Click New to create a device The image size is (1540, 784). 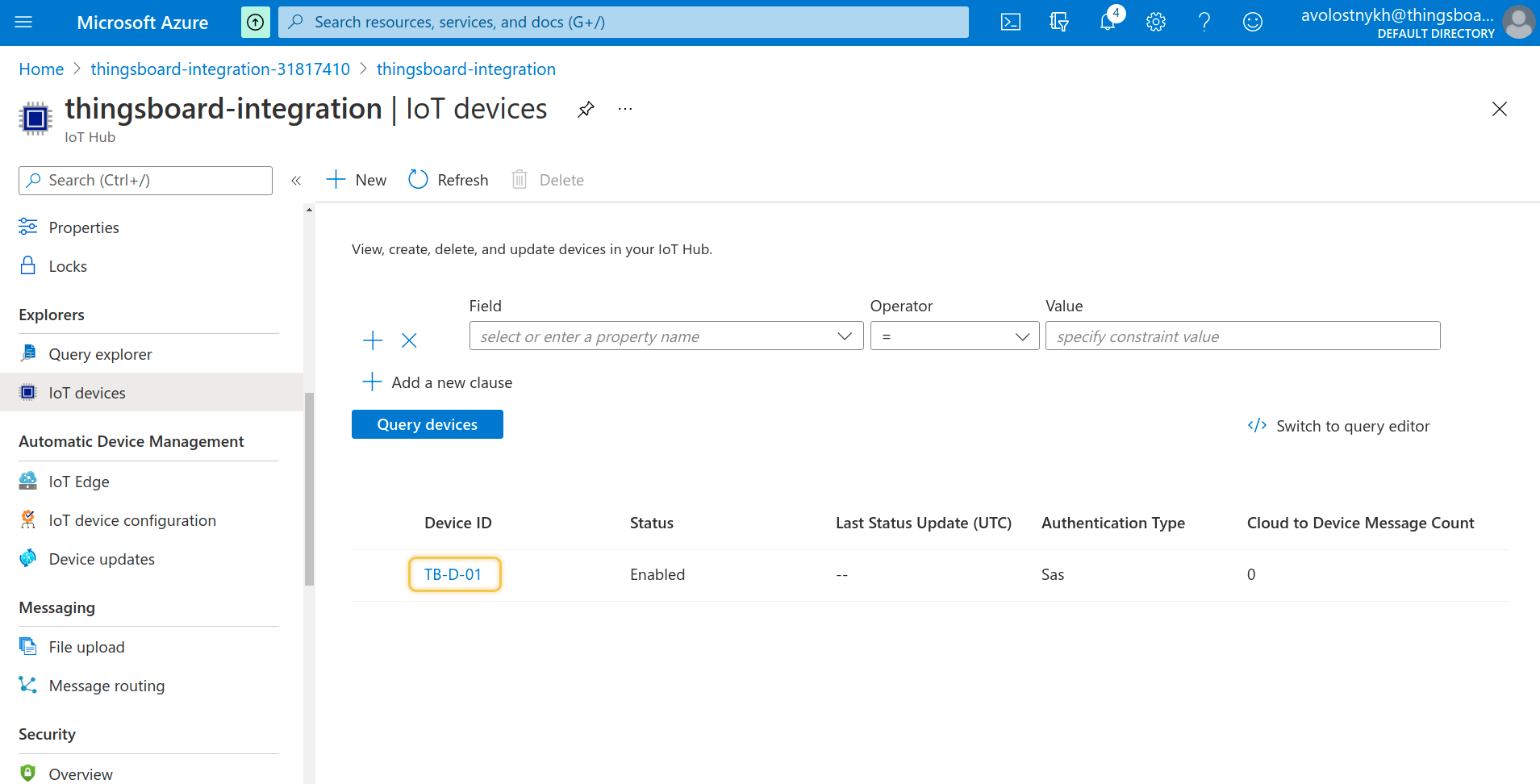356,180
